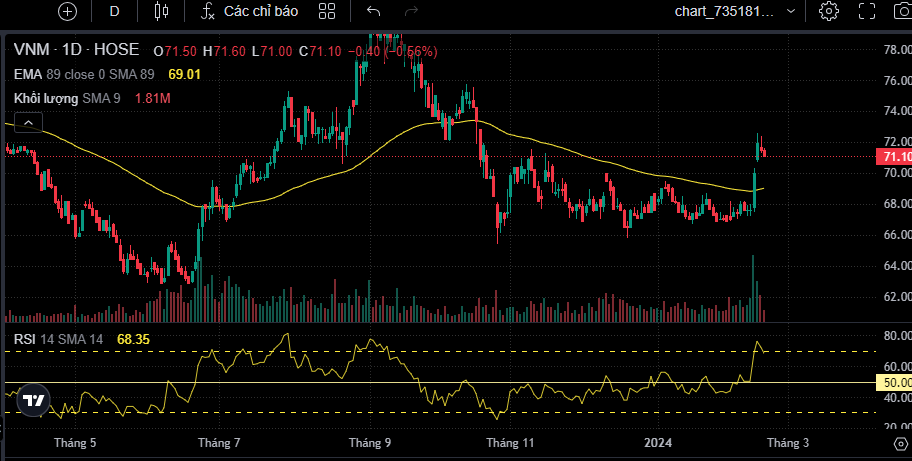Click the Tháng 11 time axis label
The width and height of the screenshot is (912, 461).
(x=510, y=443)
